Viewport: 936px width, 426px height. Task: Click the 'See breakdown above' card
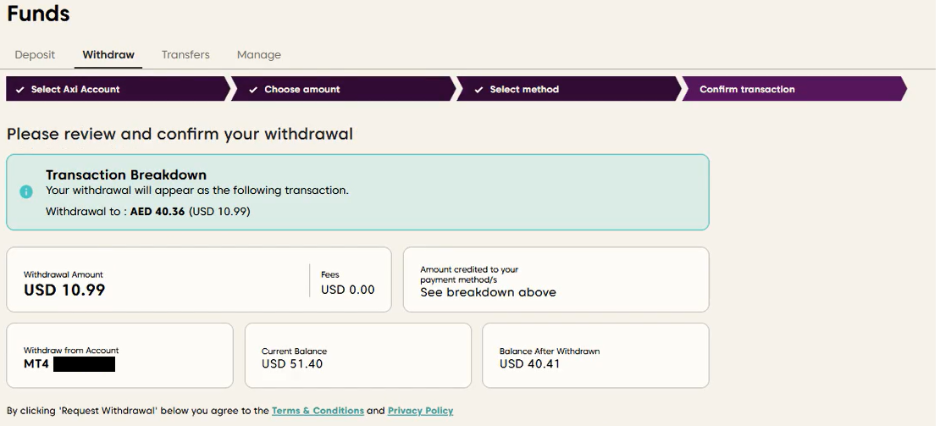click(555, 280)
